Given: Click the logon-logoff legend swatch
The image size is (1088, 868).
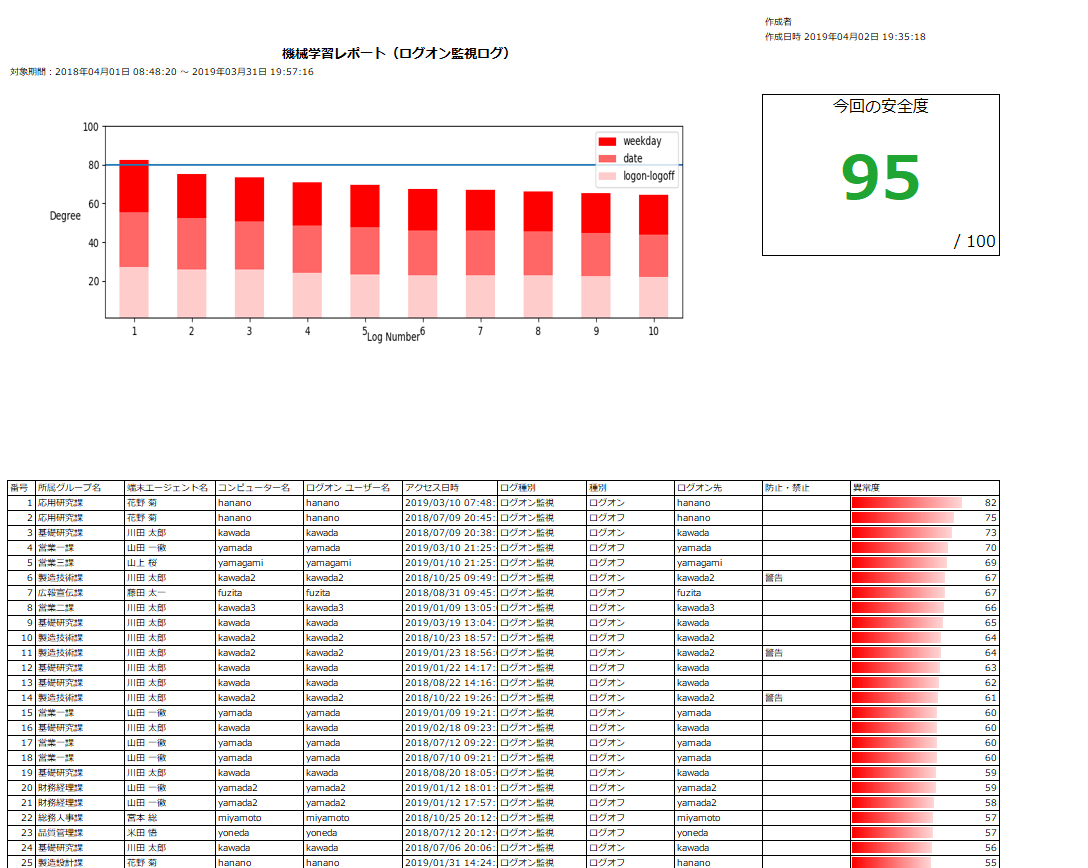Looking at the screenshot, I should click(x=606, y=176).
